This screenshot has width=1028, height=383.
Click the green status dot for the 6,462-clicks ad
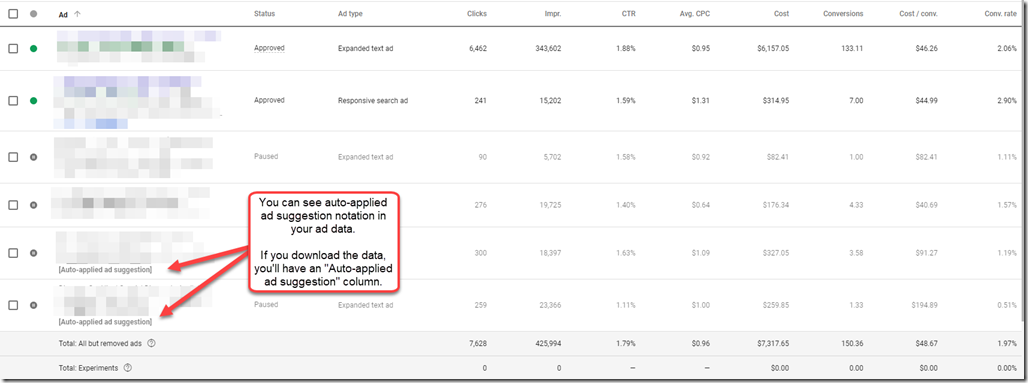(x=33, y=49)
